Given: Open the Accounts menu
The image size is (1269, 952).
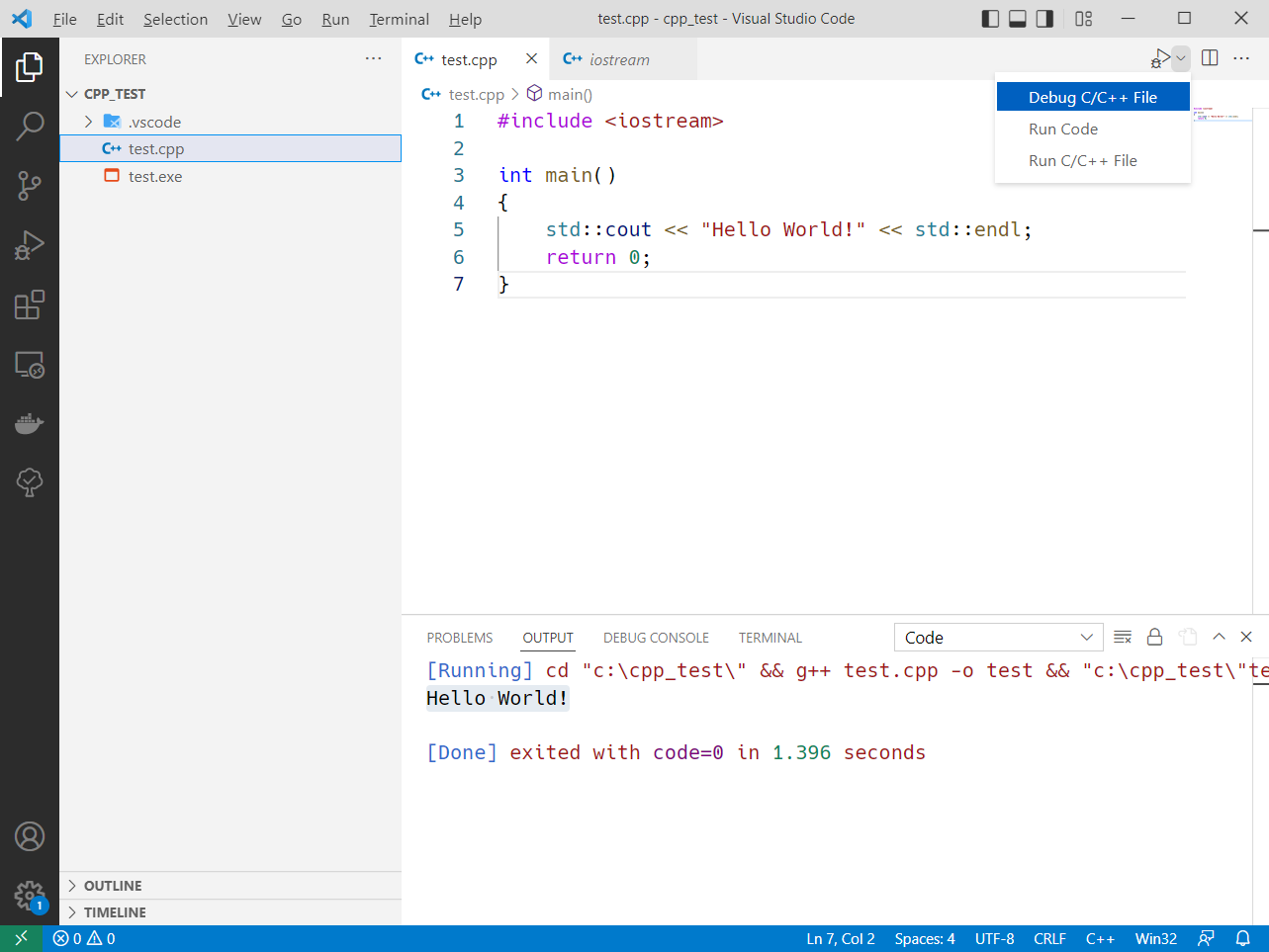Looking at the screenshot, I should pyautogui.click(x=30, y=836).
